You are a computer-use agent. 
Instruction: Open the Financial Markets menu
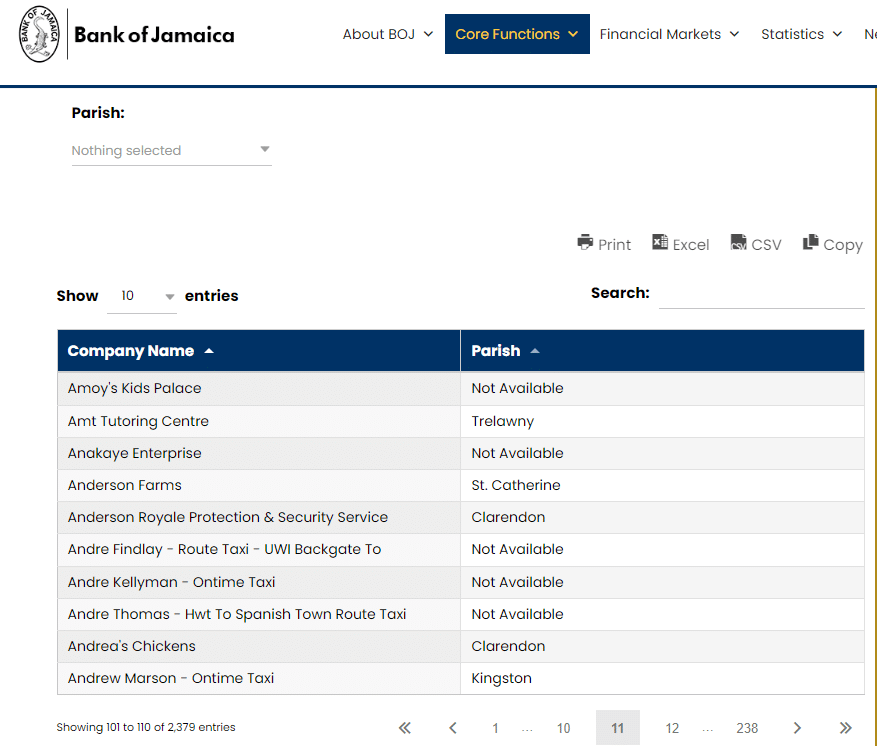tap(669, 34)
